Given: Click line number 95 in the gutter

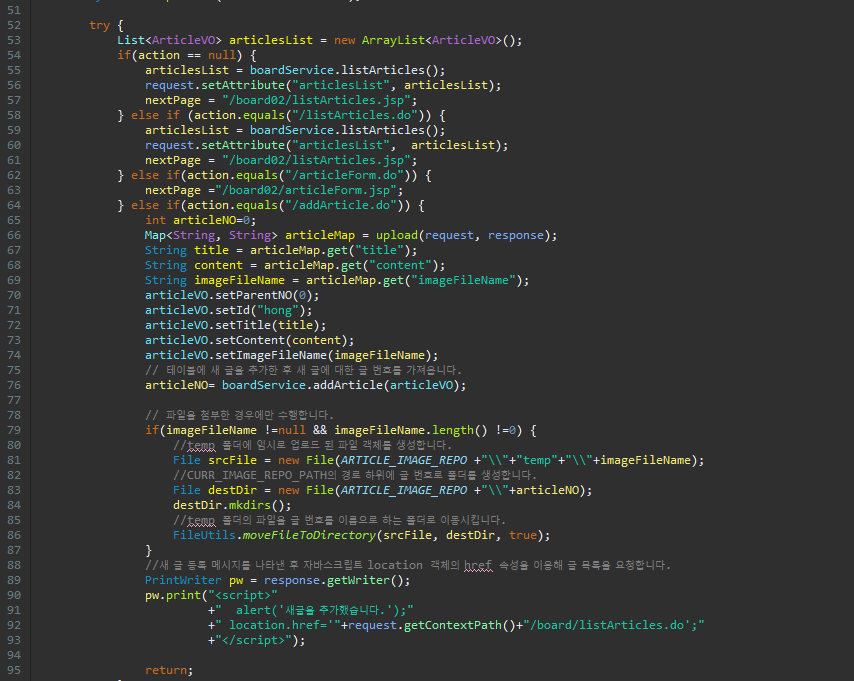Looking at the screenshot, I should (x=14, y=670).
